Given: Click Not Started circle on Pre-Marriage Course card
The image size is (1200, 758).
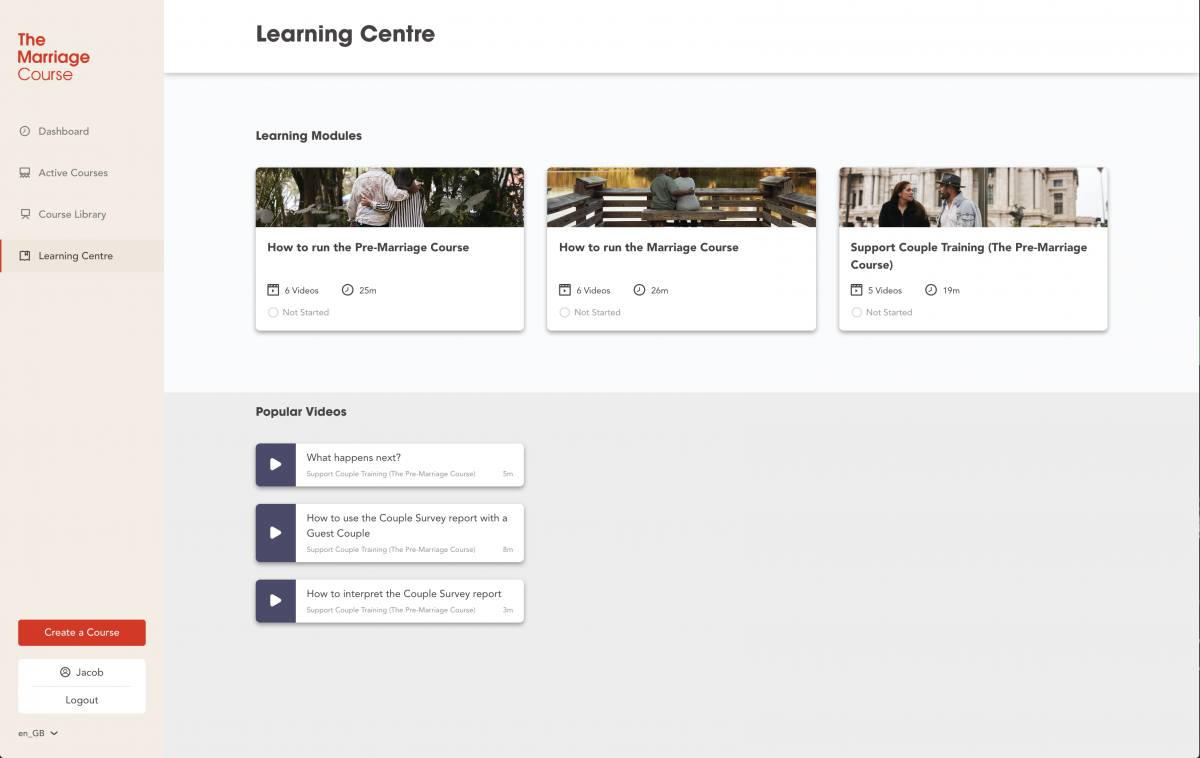Looking at the screenshot, I should click(x=273, y=312).
